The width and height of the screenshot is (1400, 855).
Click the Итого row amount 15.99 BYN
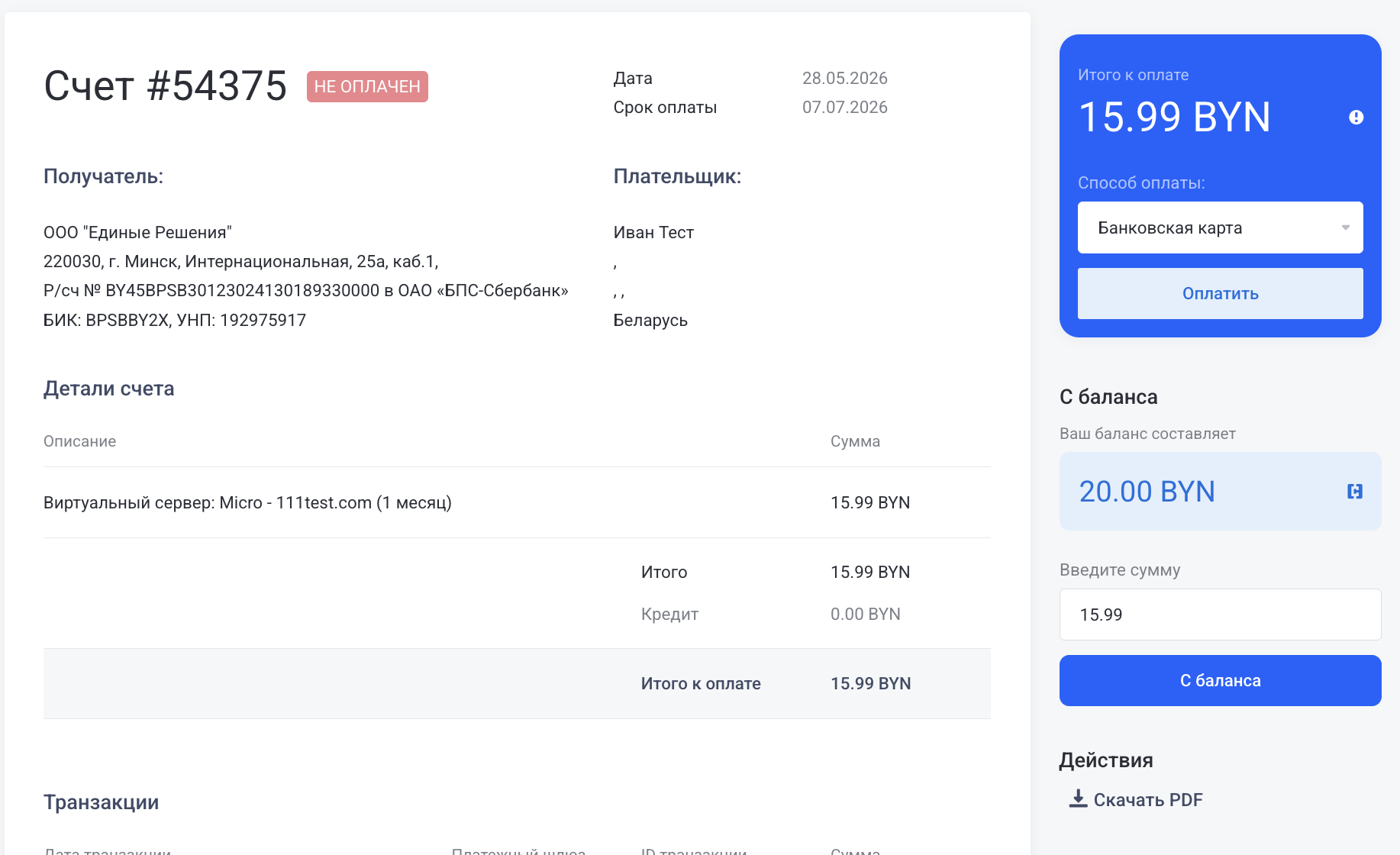tap(870, 572)
